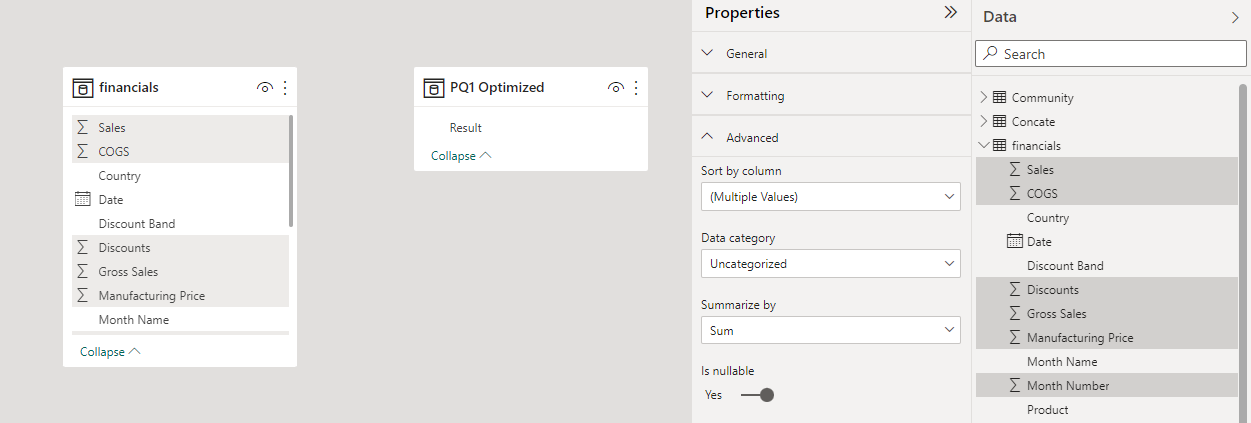Select Country field in financials card
The height and width of the screenshot is (423, 1251).
119,176
